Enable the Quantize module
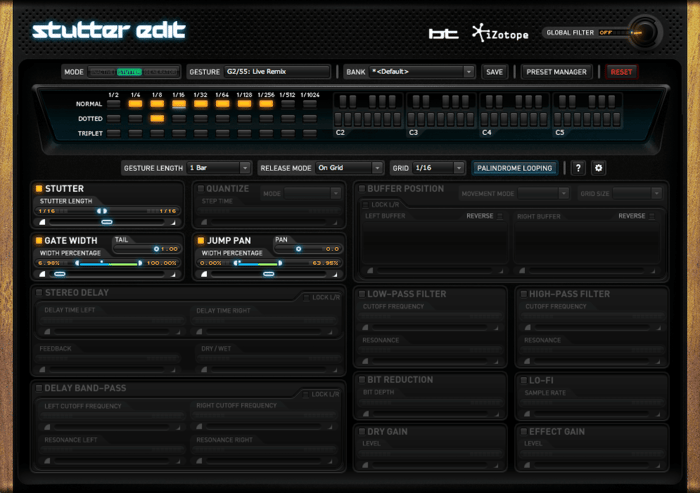The height and width of the screenshot is (493, 700). click(200, 188)
